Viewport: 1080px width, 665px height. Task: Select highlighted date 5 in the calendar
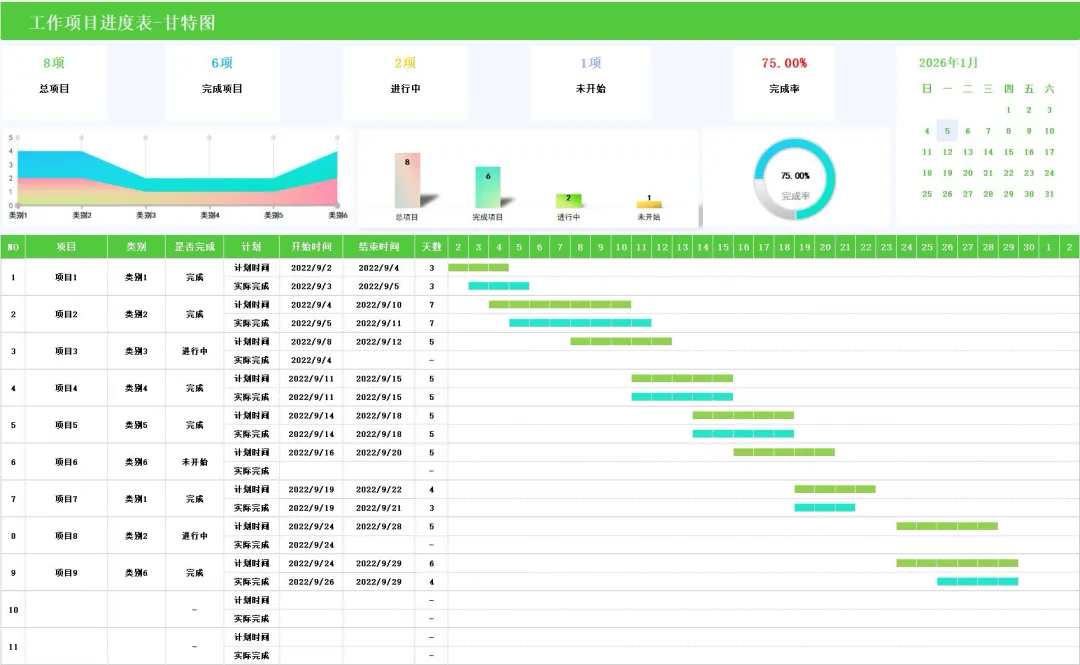click(947, 131)
